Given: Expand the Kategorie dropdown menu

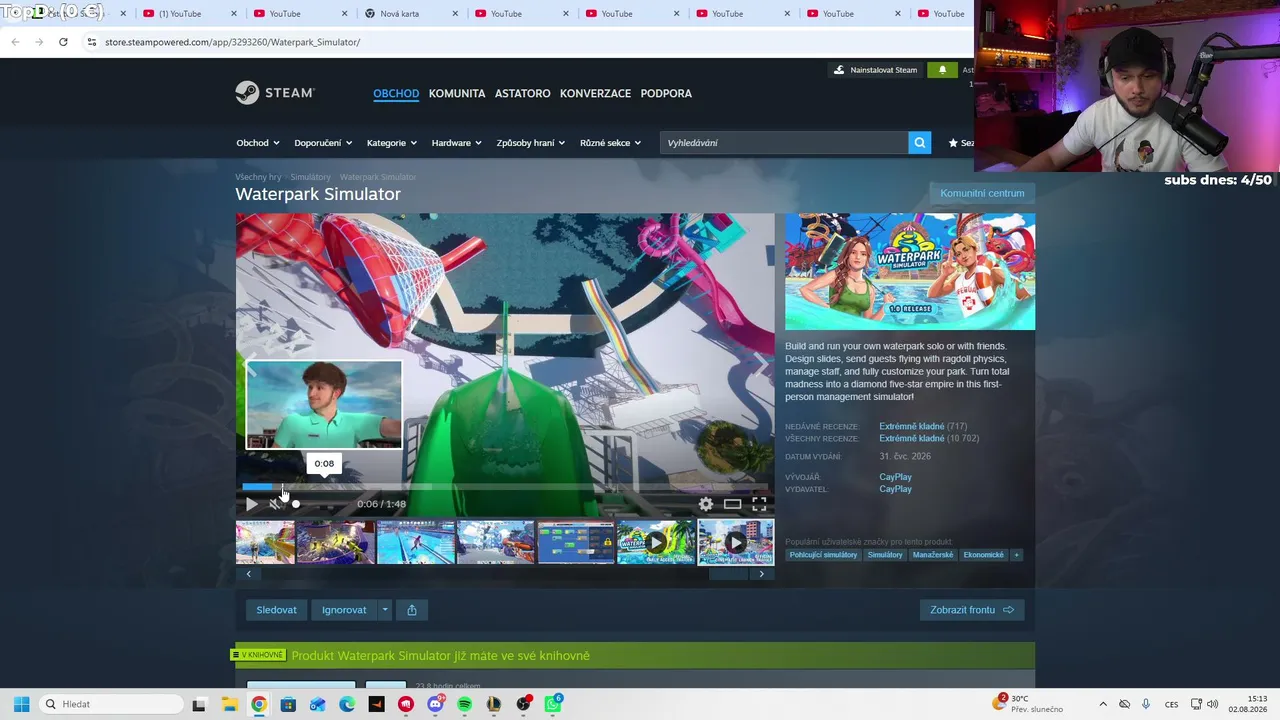Looking at the screenshot, I should [x=392, y=143].
